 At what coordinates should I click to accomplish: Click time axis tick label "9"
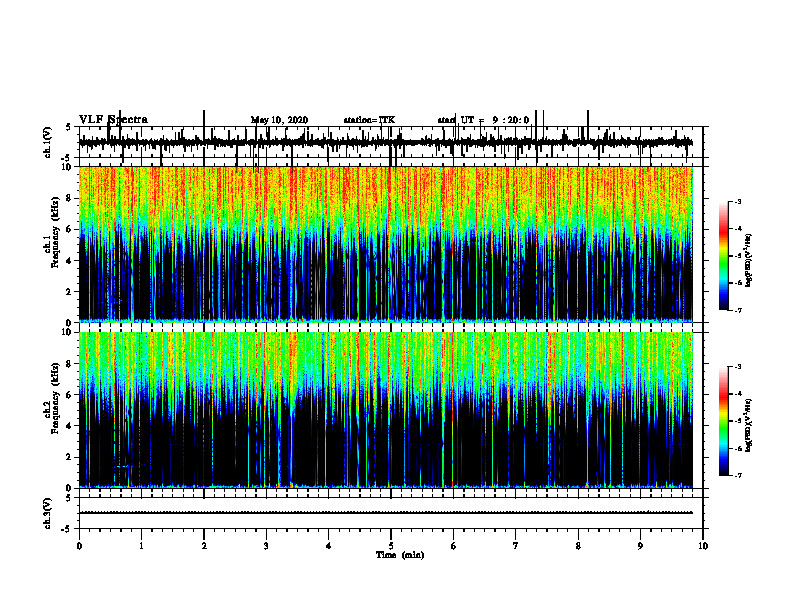(x=640, y=546)
